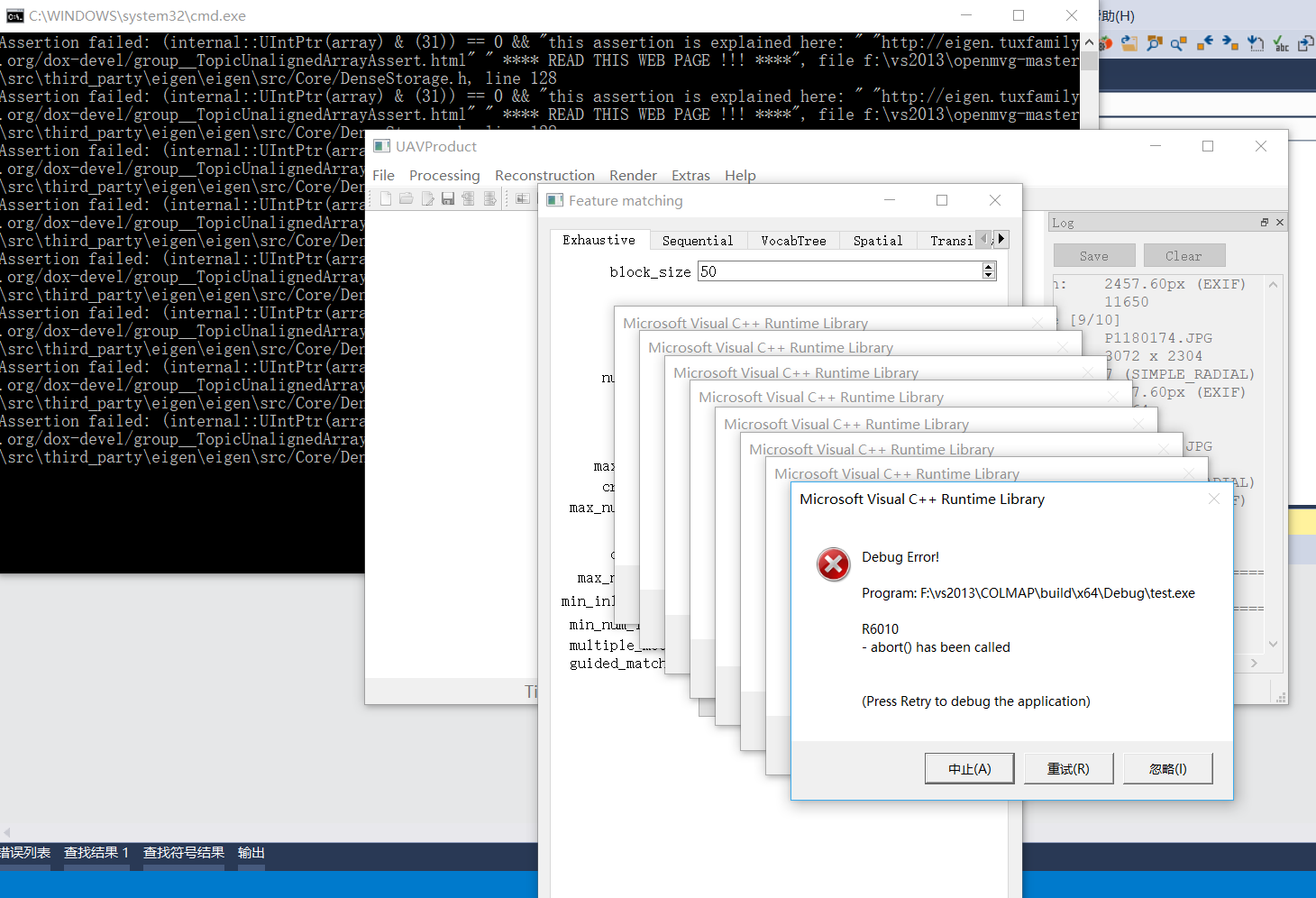
Task: Clear the log with the Clear button
Action: pos(1183,255)
